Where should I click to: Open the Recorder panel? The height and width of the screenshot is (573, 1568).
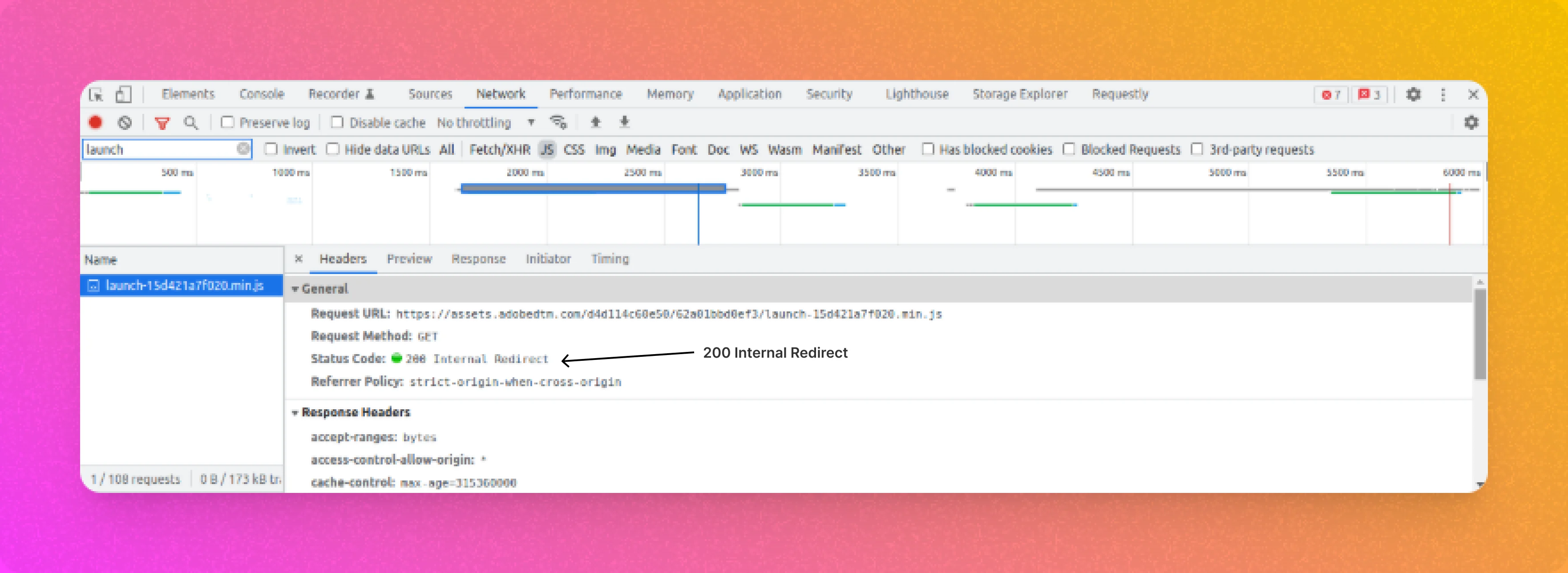click(334, 94)
